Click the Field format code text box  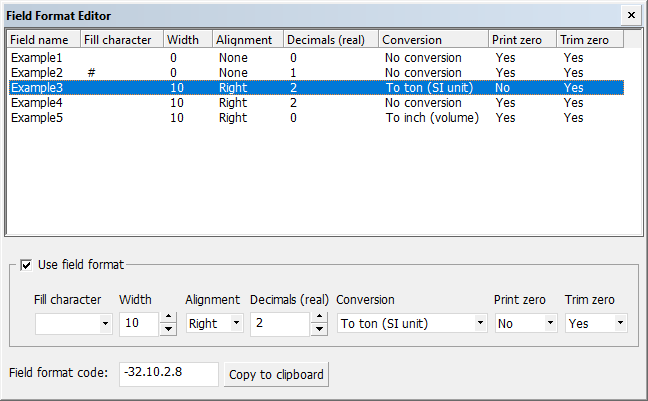pos(168,374)
